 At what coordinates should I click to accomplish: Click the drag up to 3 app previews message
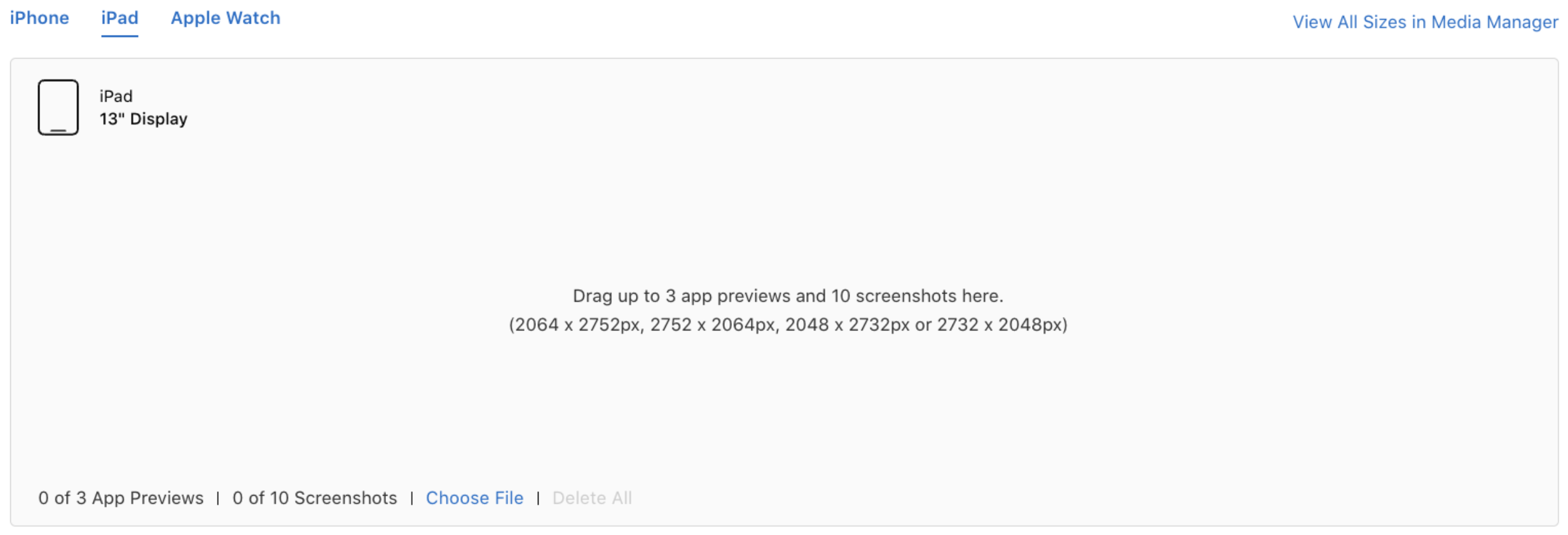pos(788,295)
